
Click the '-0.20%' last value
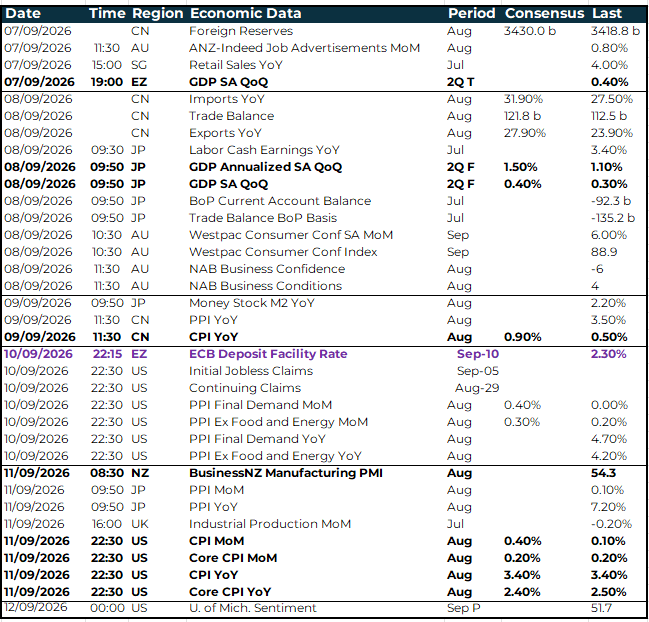611,524
